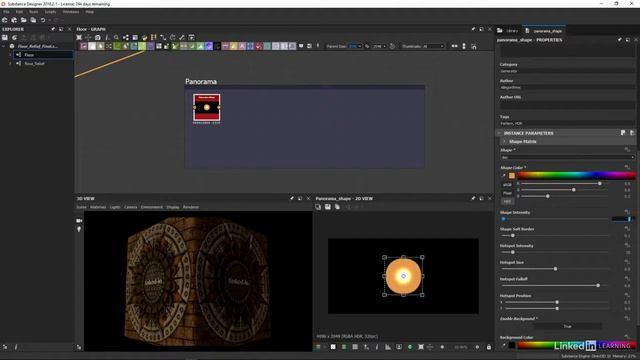The image size is (640, 360).
Task: Open the 3D View Lights menu
Action: point(115,207)
